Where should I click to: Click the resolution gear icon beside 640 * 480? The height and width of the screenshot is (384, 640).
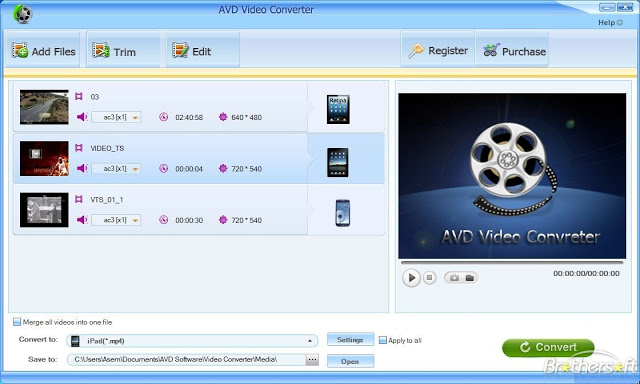223,117
